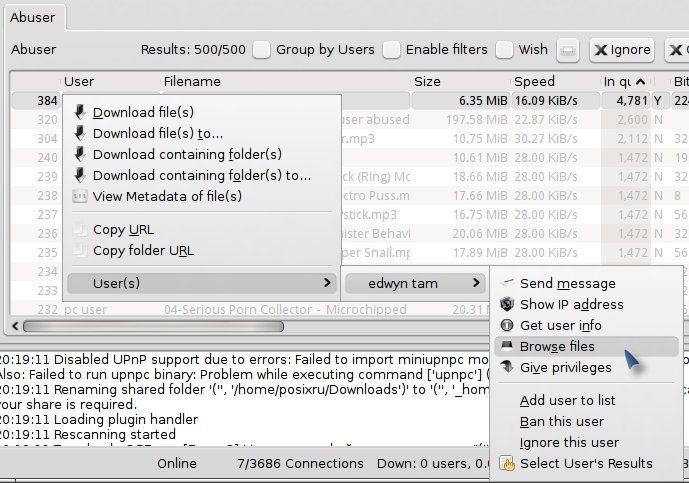This screenshot has width=689, height=483.
Task: Click the Copy folder URL page icon
Action: click(x=80, y=251)
